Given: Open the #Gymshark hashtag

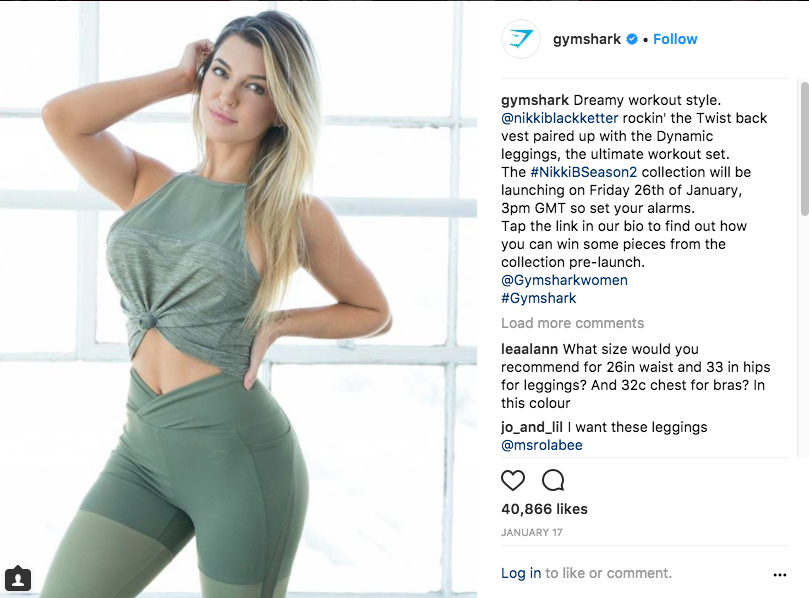Looking at the screenshot, I should coord(539,298).
